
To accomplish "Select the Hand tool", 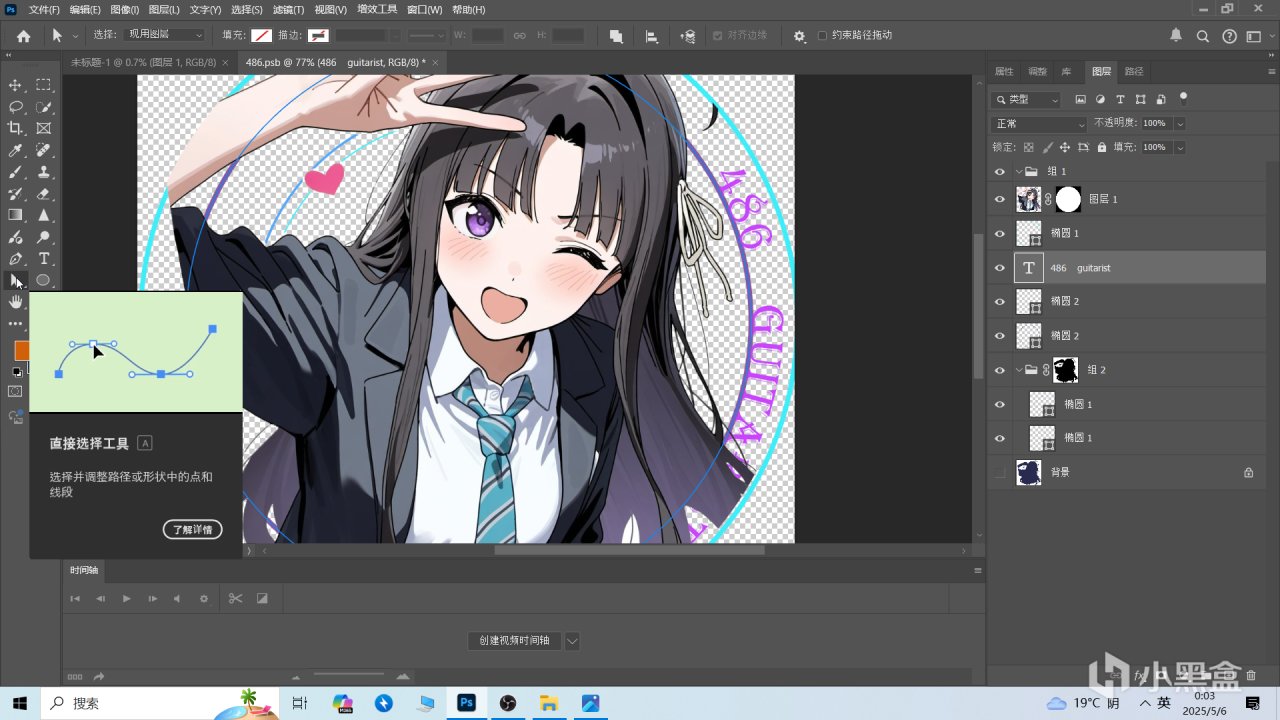I will 15,302.
